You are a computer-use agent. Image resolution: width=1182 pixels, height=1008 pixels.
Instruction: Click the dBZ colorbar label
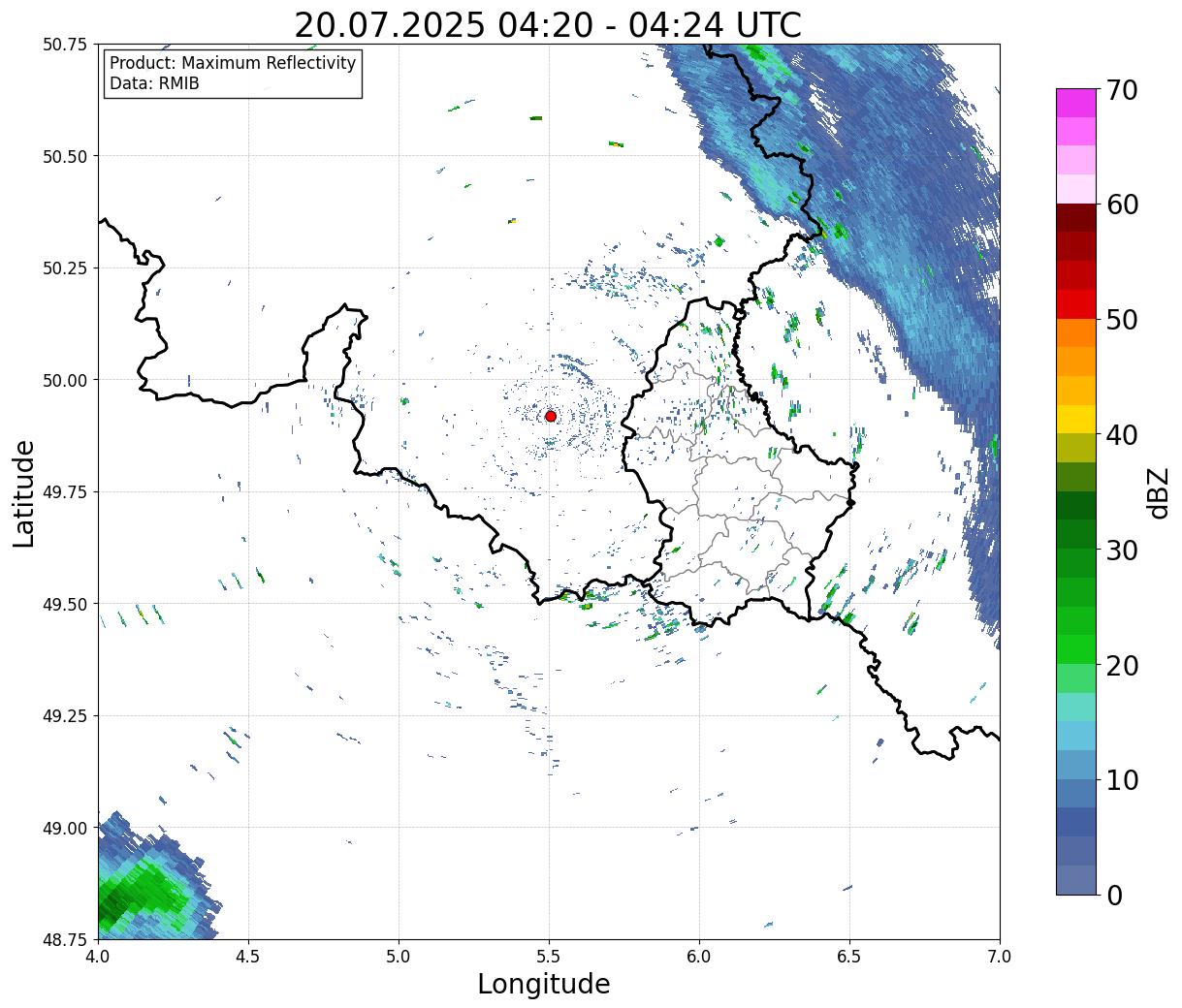point(1158,492)
